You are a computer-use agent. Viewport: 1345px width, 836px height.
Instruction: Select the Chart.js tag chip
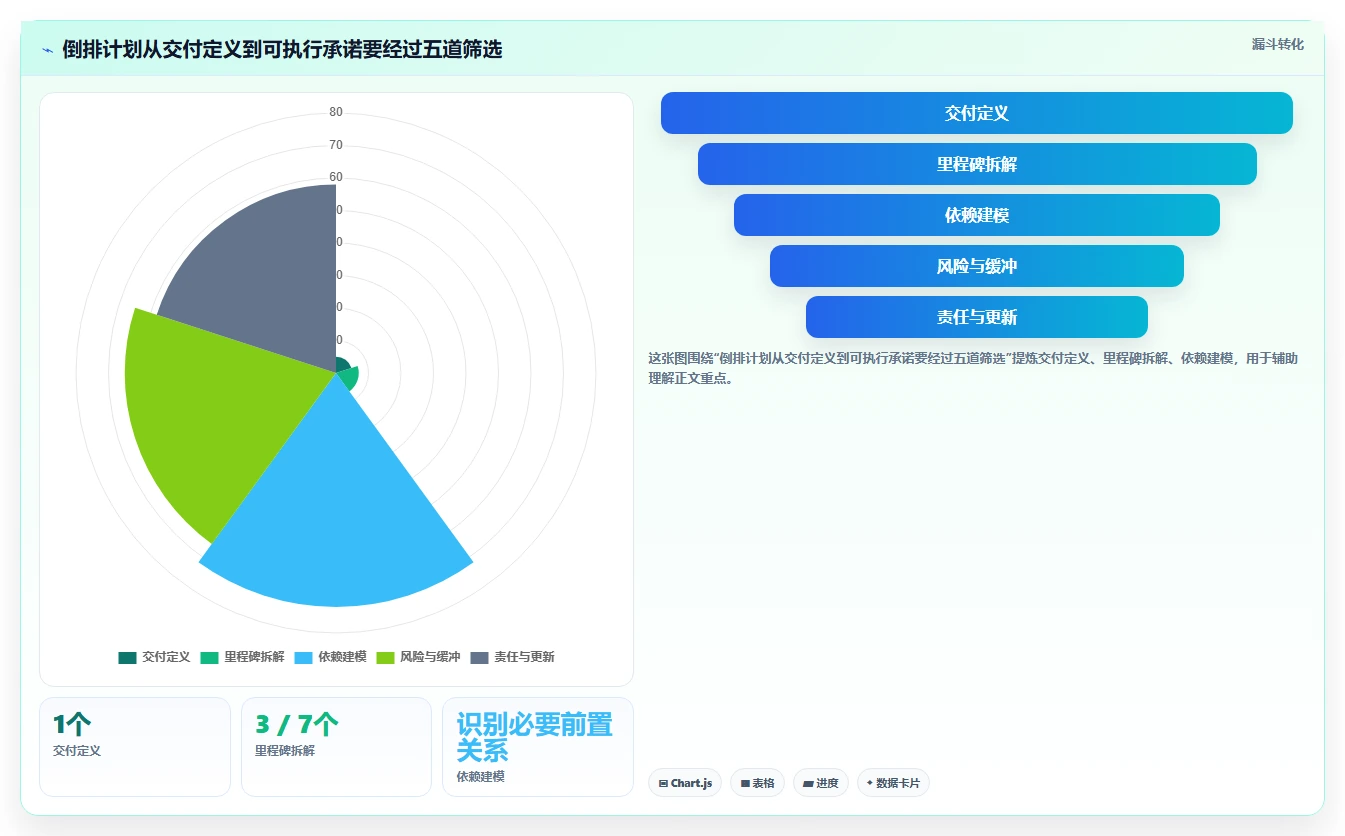pyautogui.click(x=685, y=783)
